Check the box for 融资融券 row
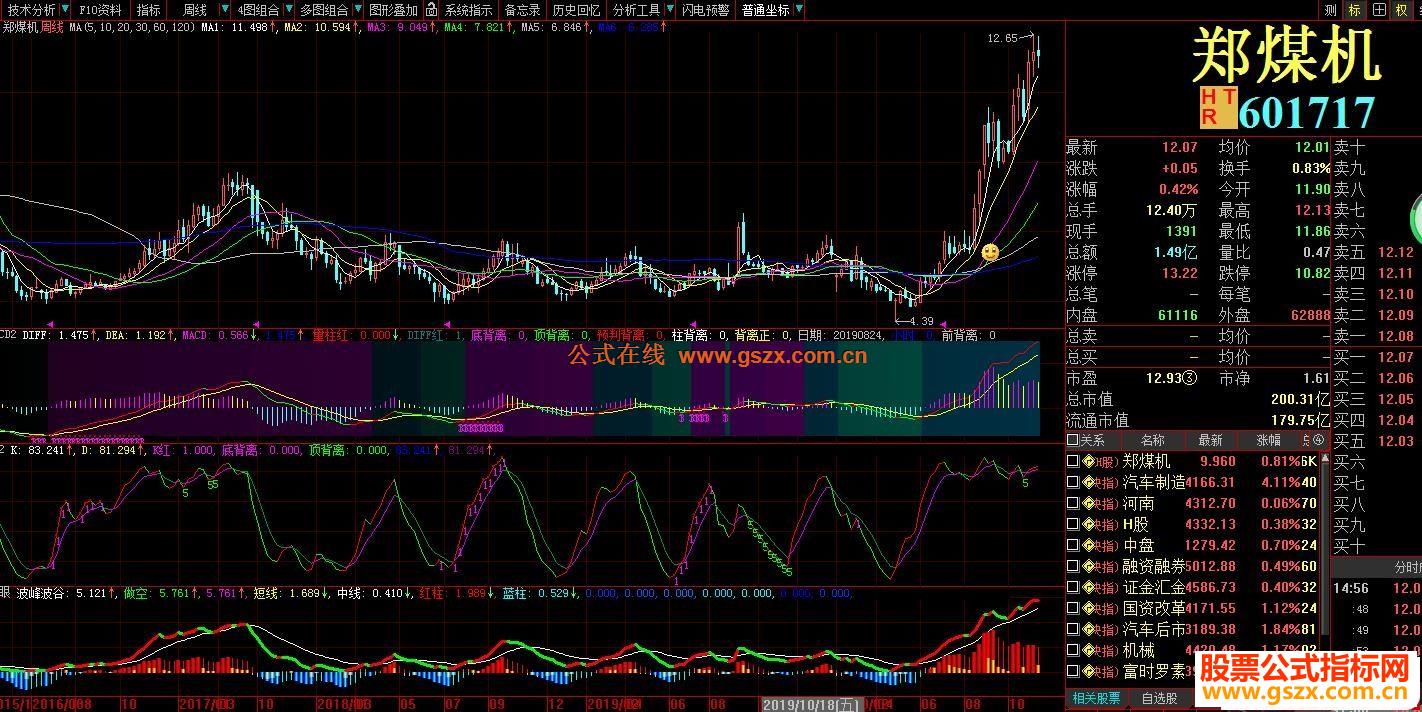 [x=1073, y=567]
